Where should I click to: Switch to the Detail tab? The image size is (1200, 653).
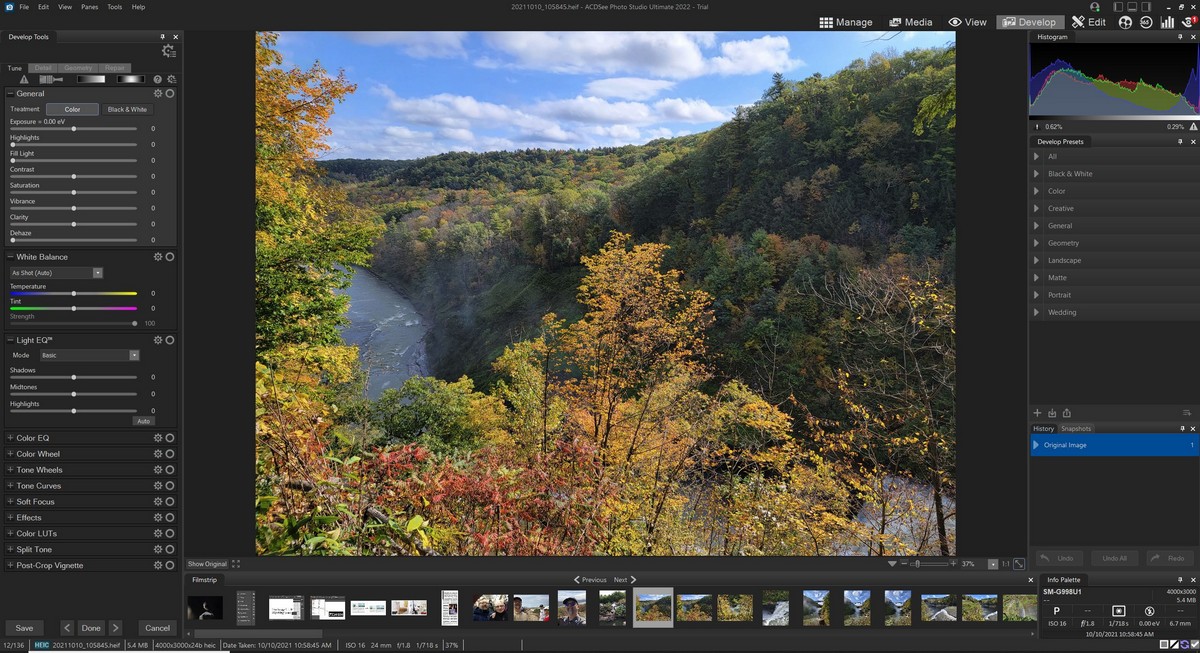(x=43, y=68)
